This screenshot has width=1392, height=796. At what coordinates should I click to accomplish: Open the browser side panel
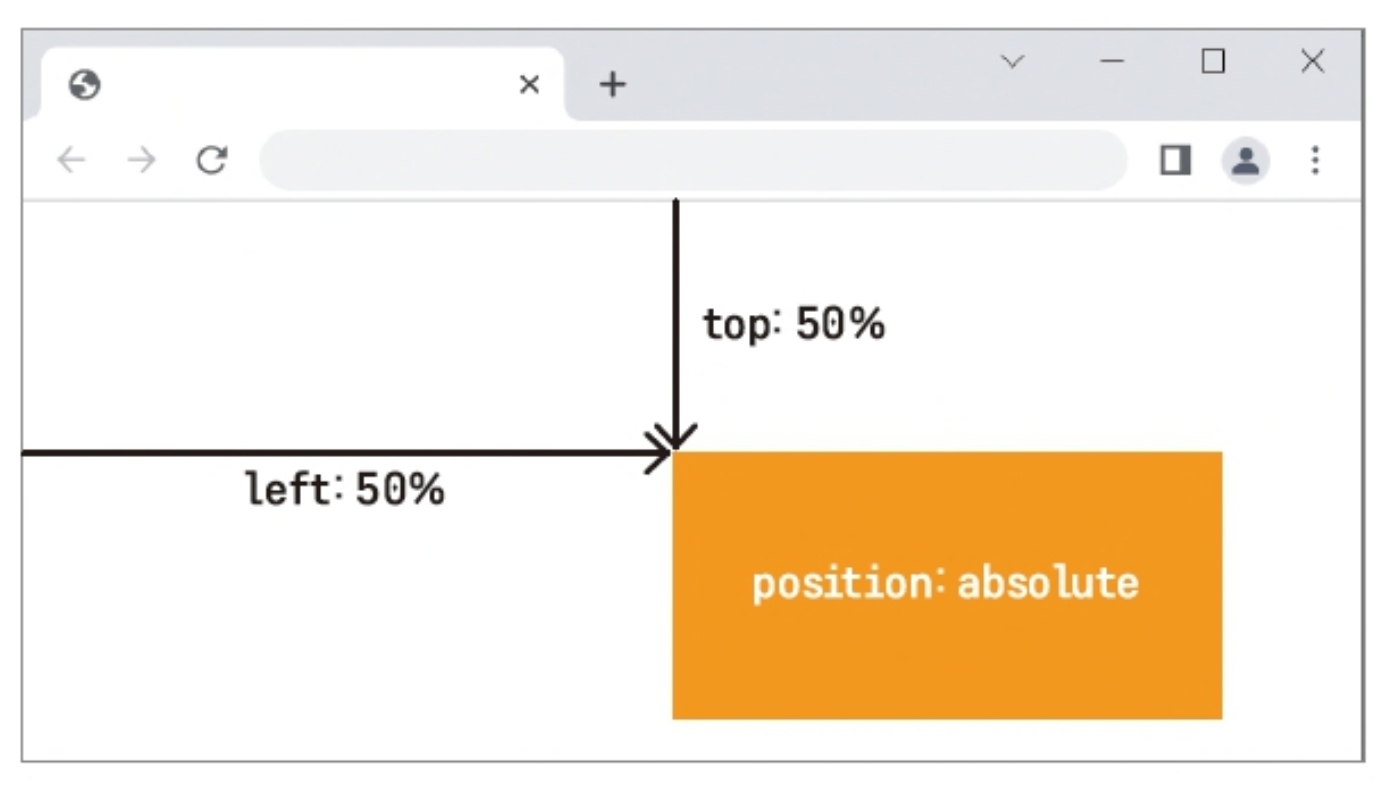point(1175,160)
